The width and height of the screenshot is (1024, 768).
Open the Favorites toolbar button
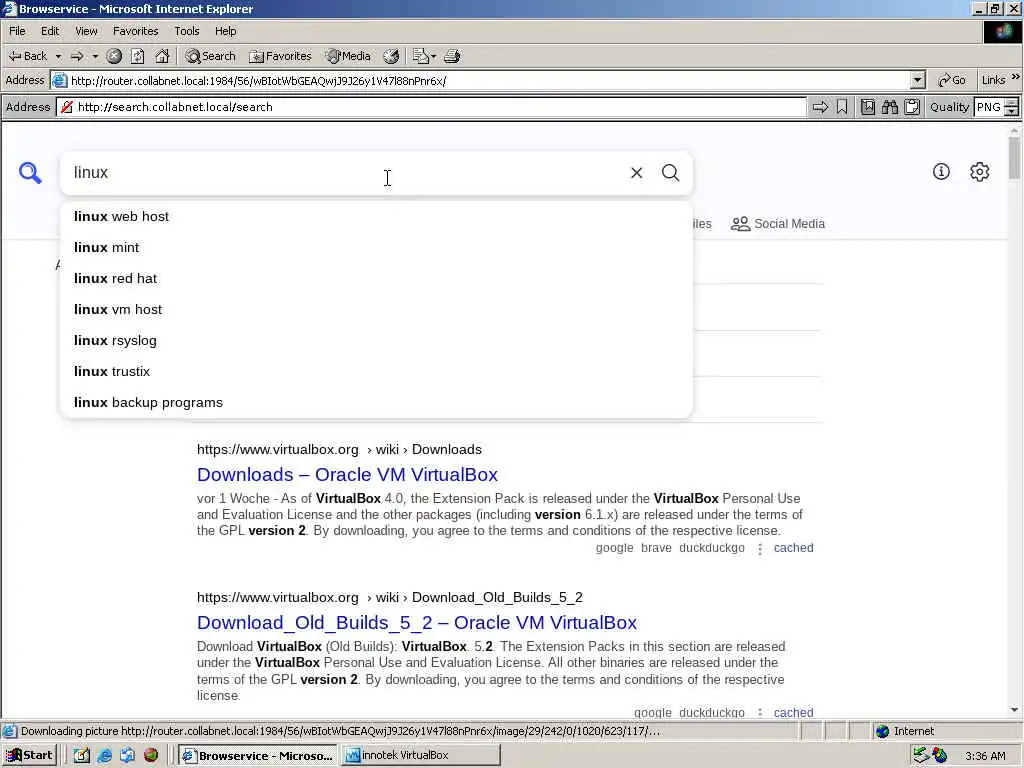coord(280,56)
